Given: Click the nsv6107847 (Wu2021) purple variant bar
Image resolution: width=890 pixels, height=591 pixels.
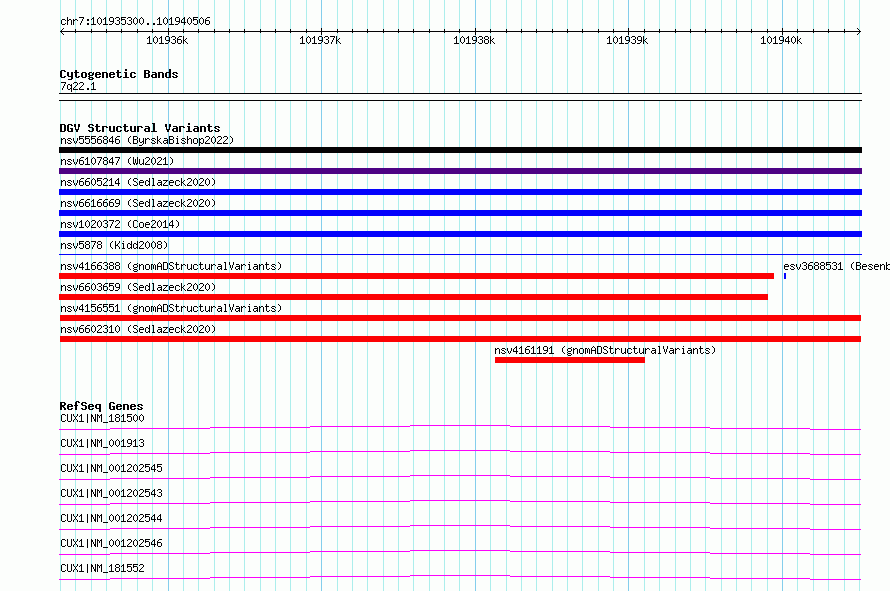Looking at the screenshot, I should (x=460, y=171).
